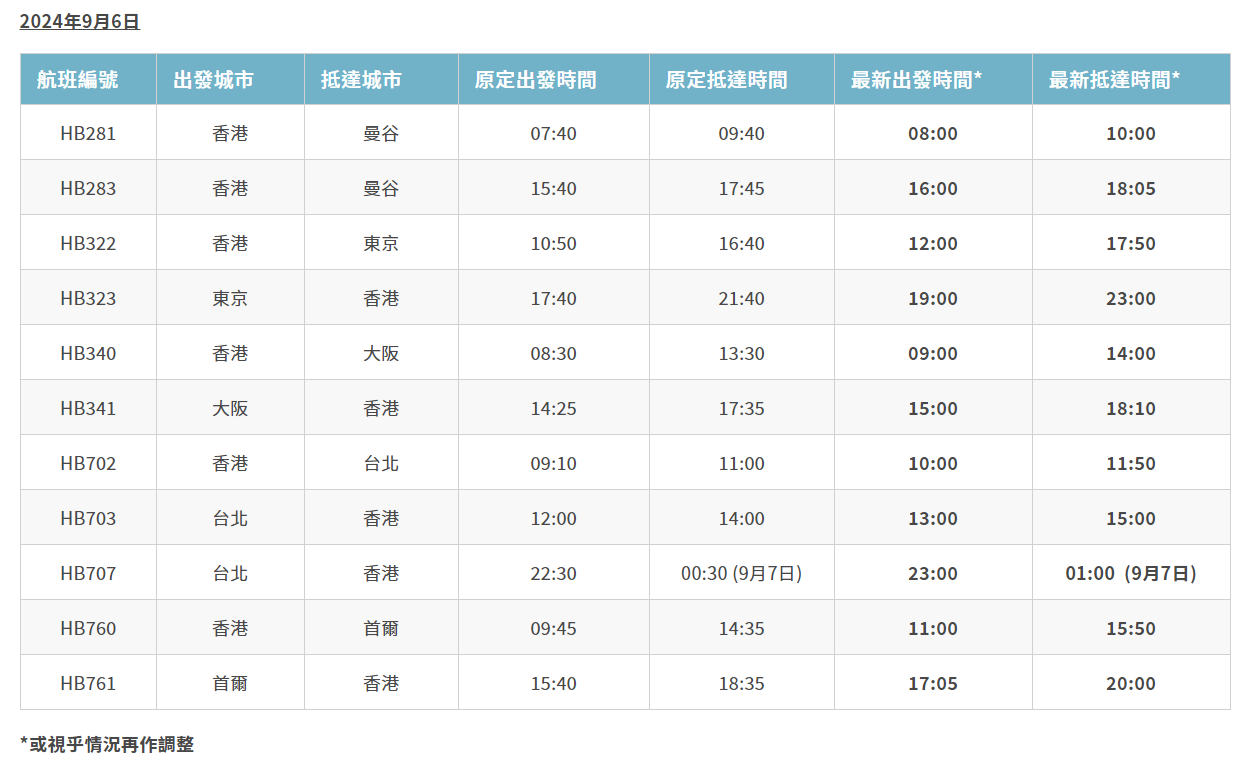The width and height of the screenshot is (1246, 767).
Task: Select the 大阪 departure city for HB341
Action: pos(229,407)
